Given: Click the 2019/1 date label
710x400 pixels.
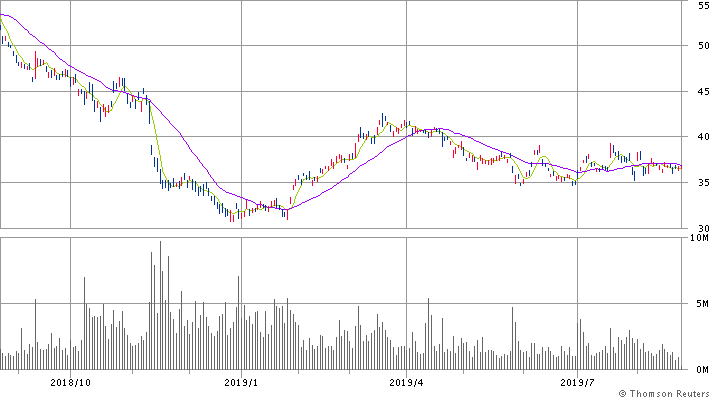Looking at the screenshot, I should point(241,383).
